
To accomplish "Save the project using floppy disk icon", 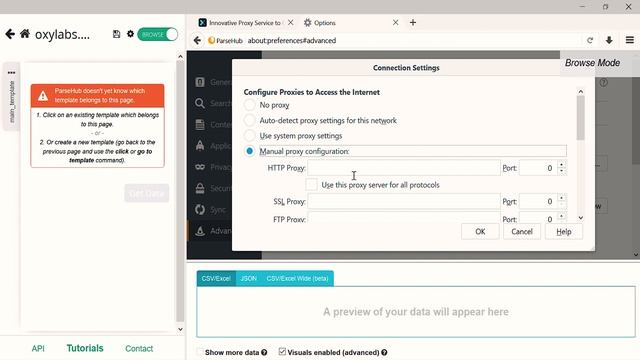I will click(116, 34).
